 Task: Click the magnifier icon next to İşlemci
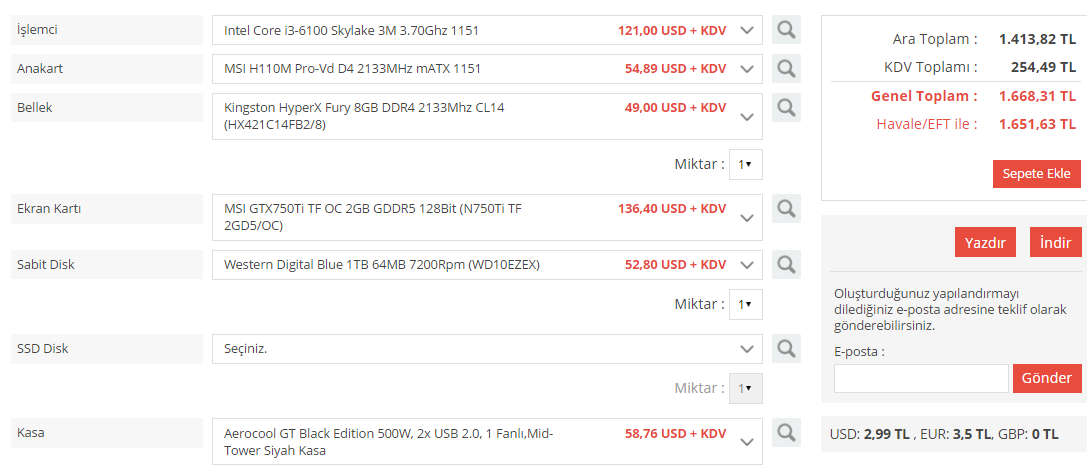(786, 30)
